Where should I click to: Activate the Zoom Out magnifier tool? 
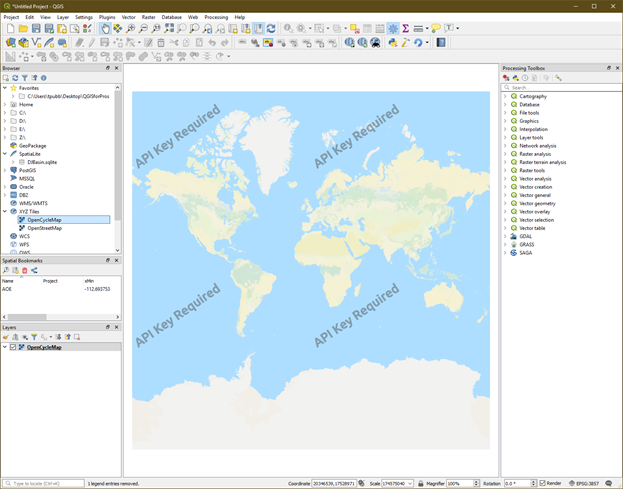coord(143,28)
